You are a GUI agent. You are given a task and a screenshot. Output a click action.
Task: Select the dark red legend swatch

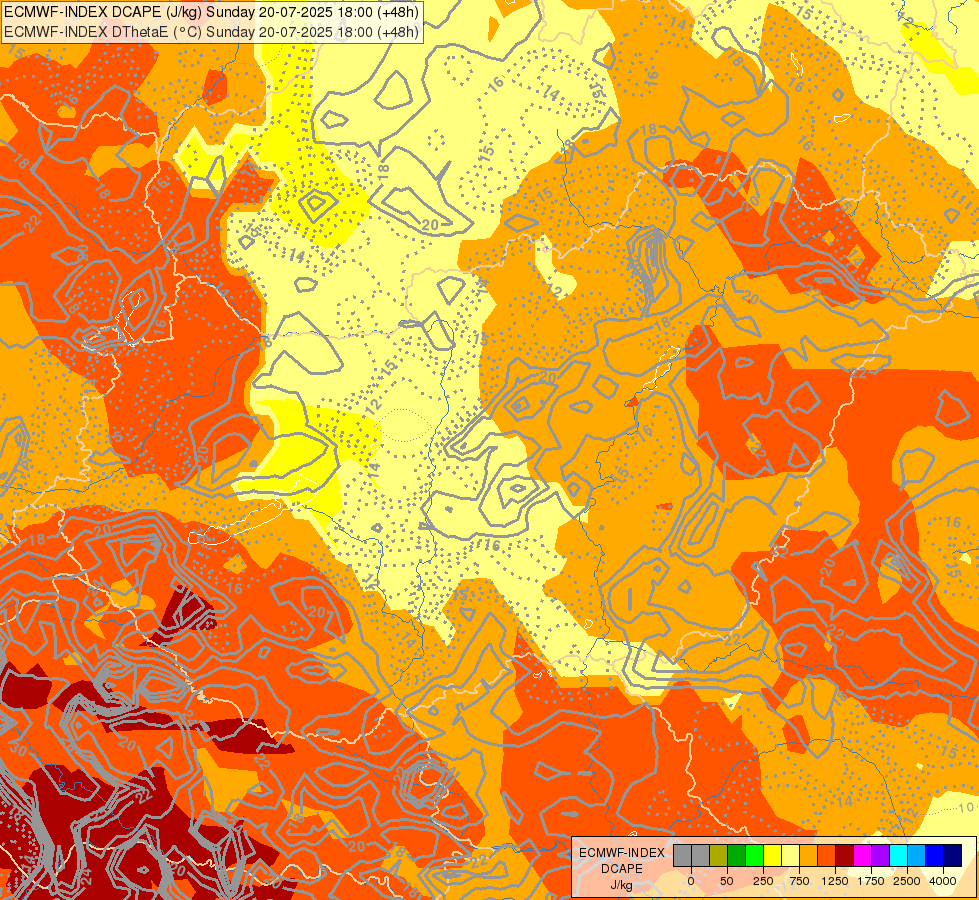[x=845, y=855]
